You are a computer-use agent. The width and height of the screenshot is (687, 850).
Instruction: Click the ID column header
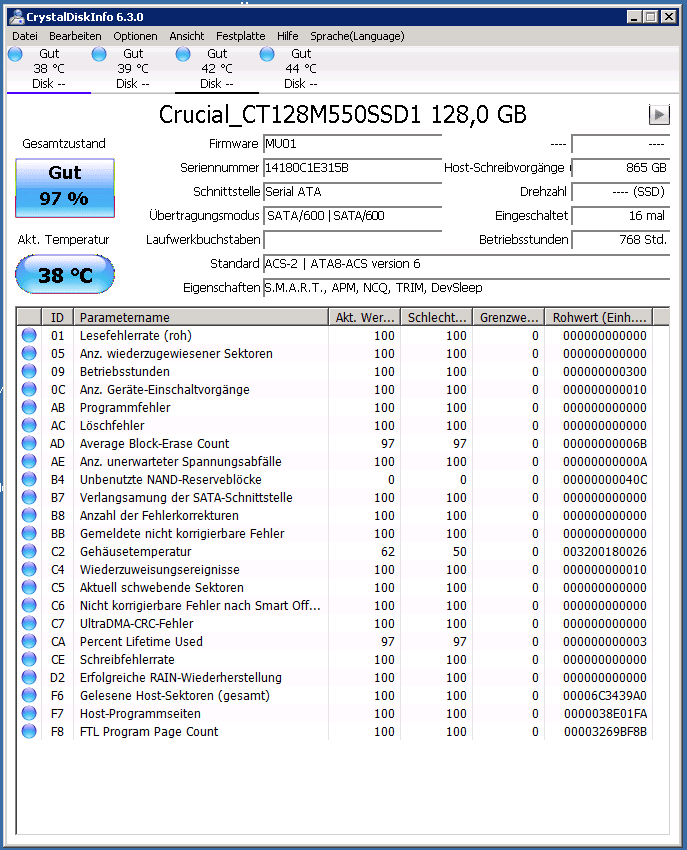tap(57, 317)
